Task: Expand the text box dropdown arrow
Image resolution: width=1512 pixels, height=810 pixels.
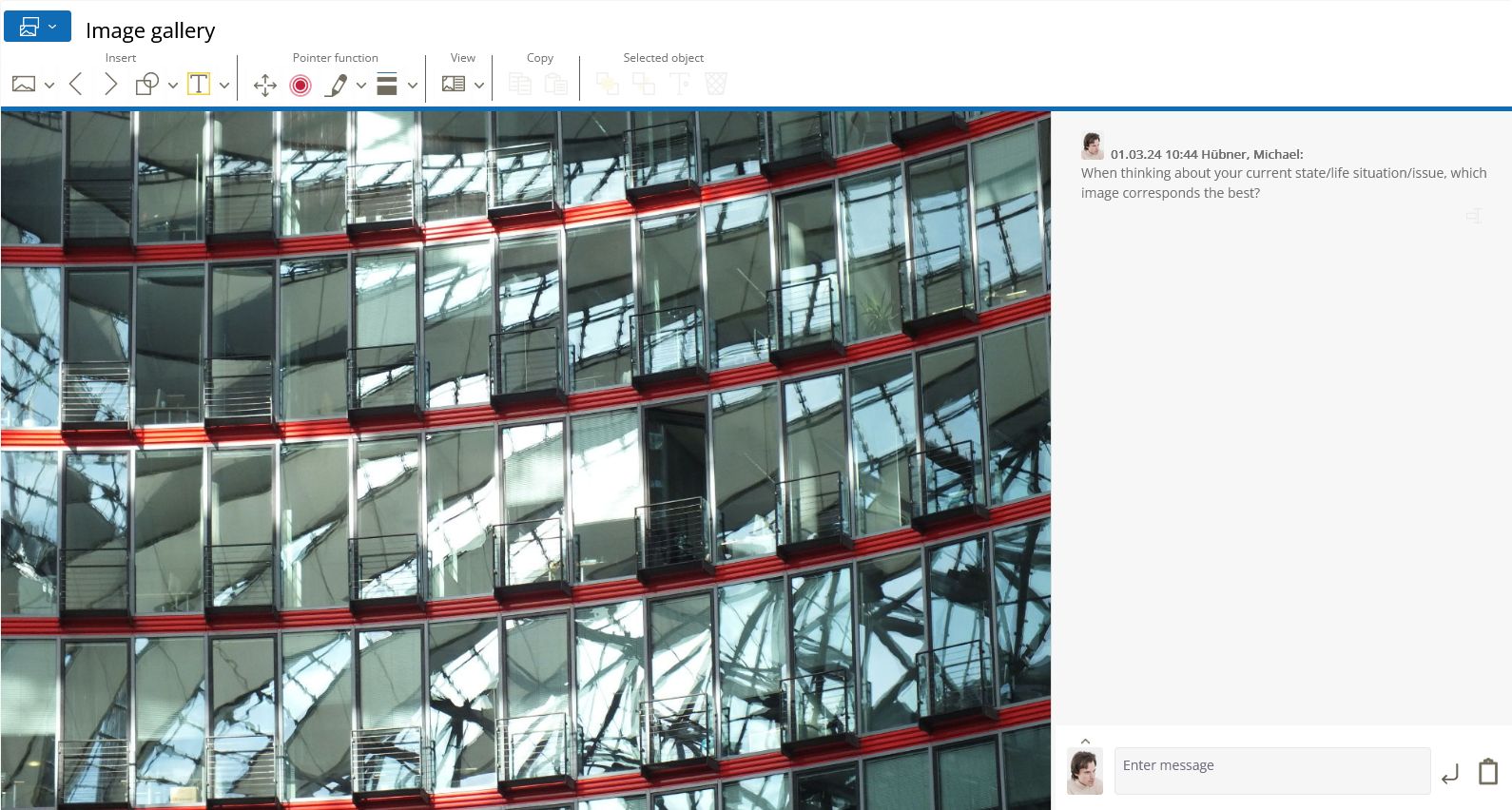Action: coord(224,86)
